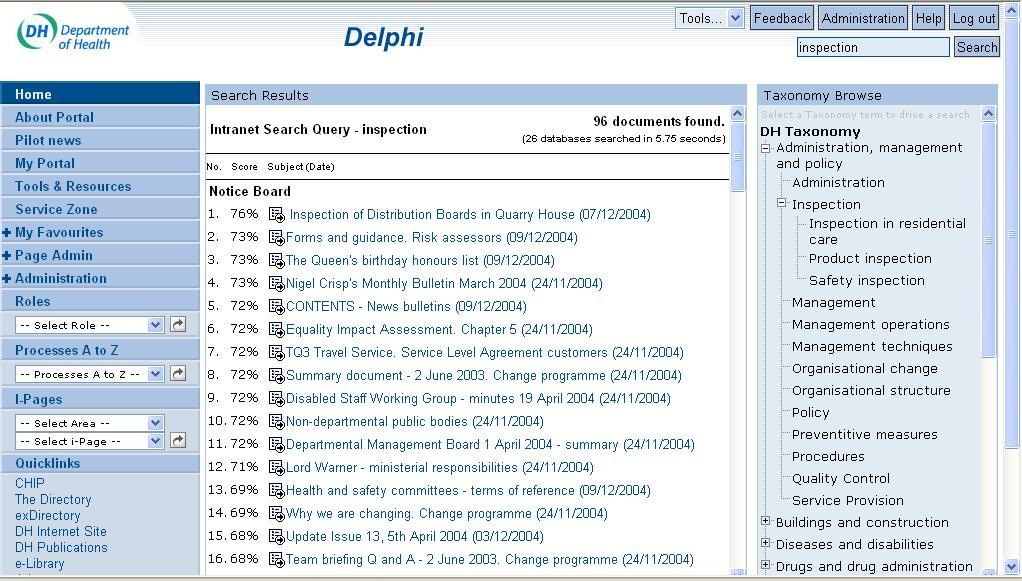Open the e-Library quicklink
The height and width of the screenshot is (581, 1022).
point(40,563)
